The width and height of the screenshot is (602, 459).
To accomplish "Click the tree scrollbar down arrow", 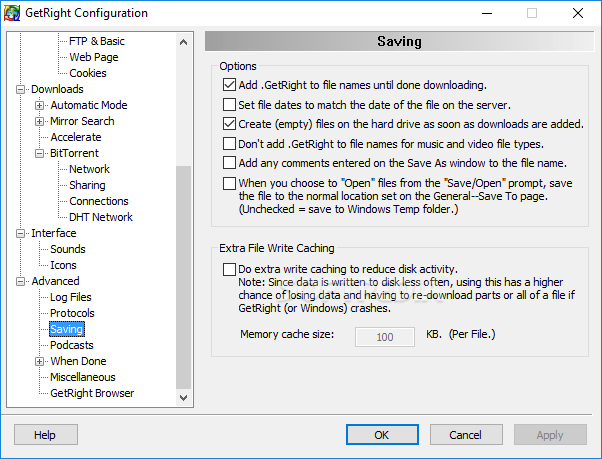I will [x=184, y=398].
